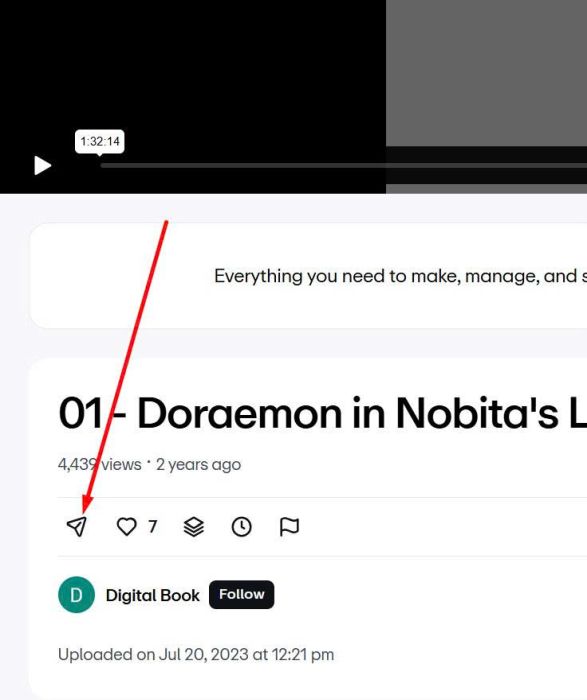Add video to collections using layers icon
This screenshot has height=700, width=587.
click(x=194, y=527)
